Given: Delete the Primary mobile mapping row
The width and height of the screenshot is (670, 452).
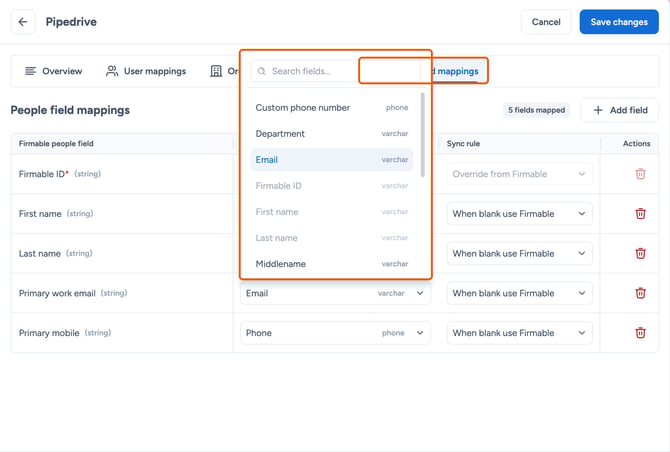Looking at the screenshot, I should click(x=640, y=333).
